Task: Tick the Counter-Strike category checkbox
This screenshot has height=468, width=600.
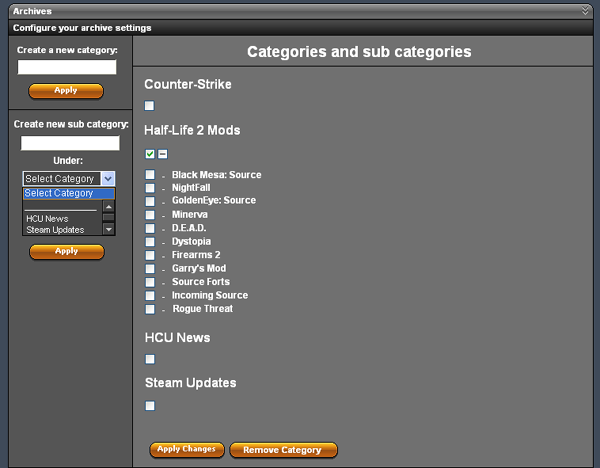Action: [149, 106]
